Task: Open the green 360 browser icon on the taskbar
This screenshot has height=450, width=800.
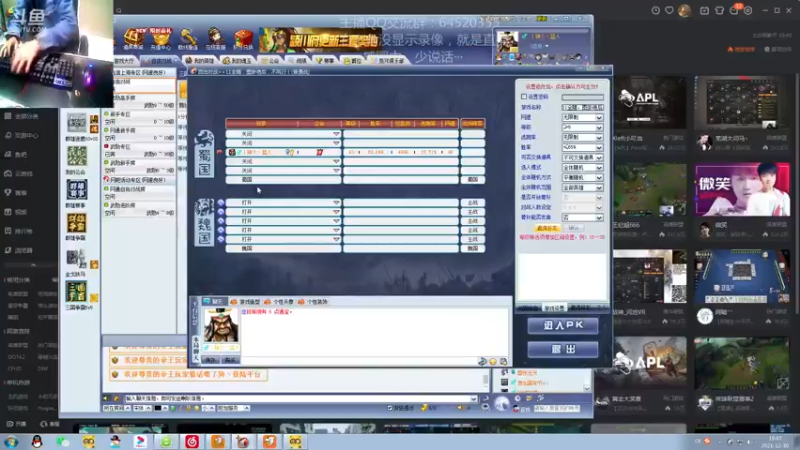Action: click(166, 441)
